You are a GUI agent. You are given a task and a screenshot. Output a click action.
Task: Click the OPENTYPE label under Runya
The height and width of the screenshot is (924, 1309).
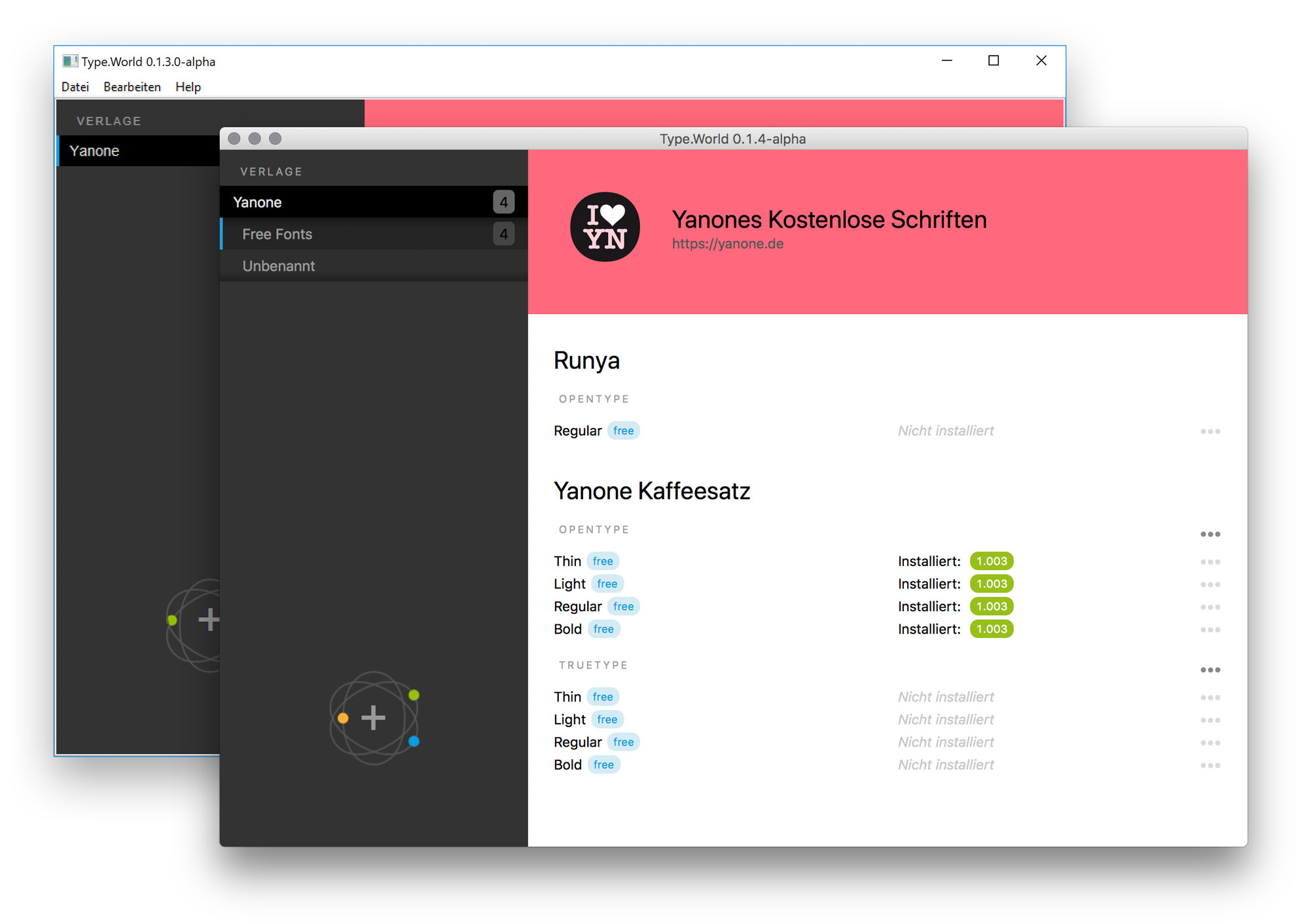594,399
